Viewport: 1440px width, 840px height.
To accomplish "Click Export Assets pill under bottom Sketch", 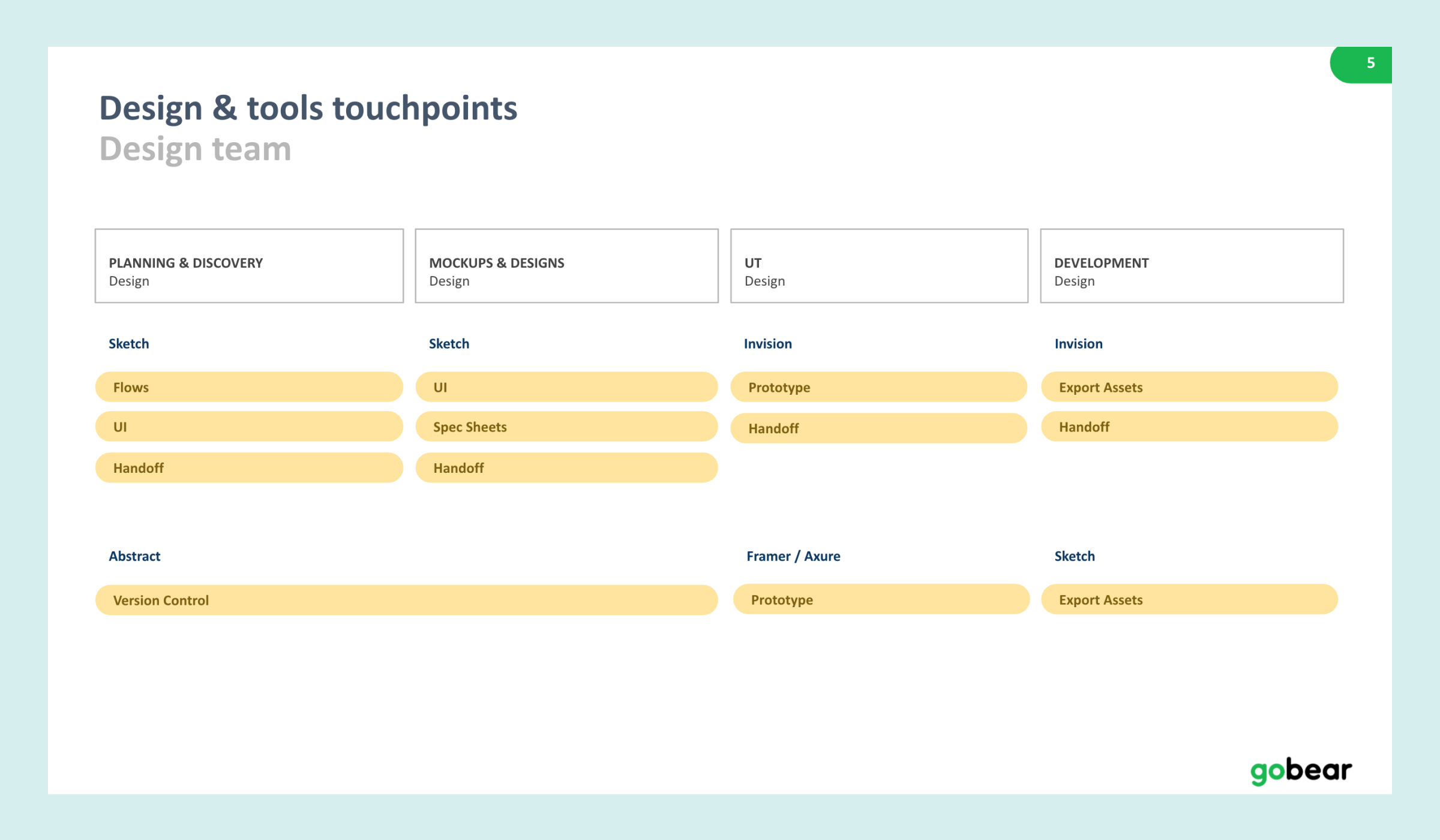I will (x=1189, y=599).
